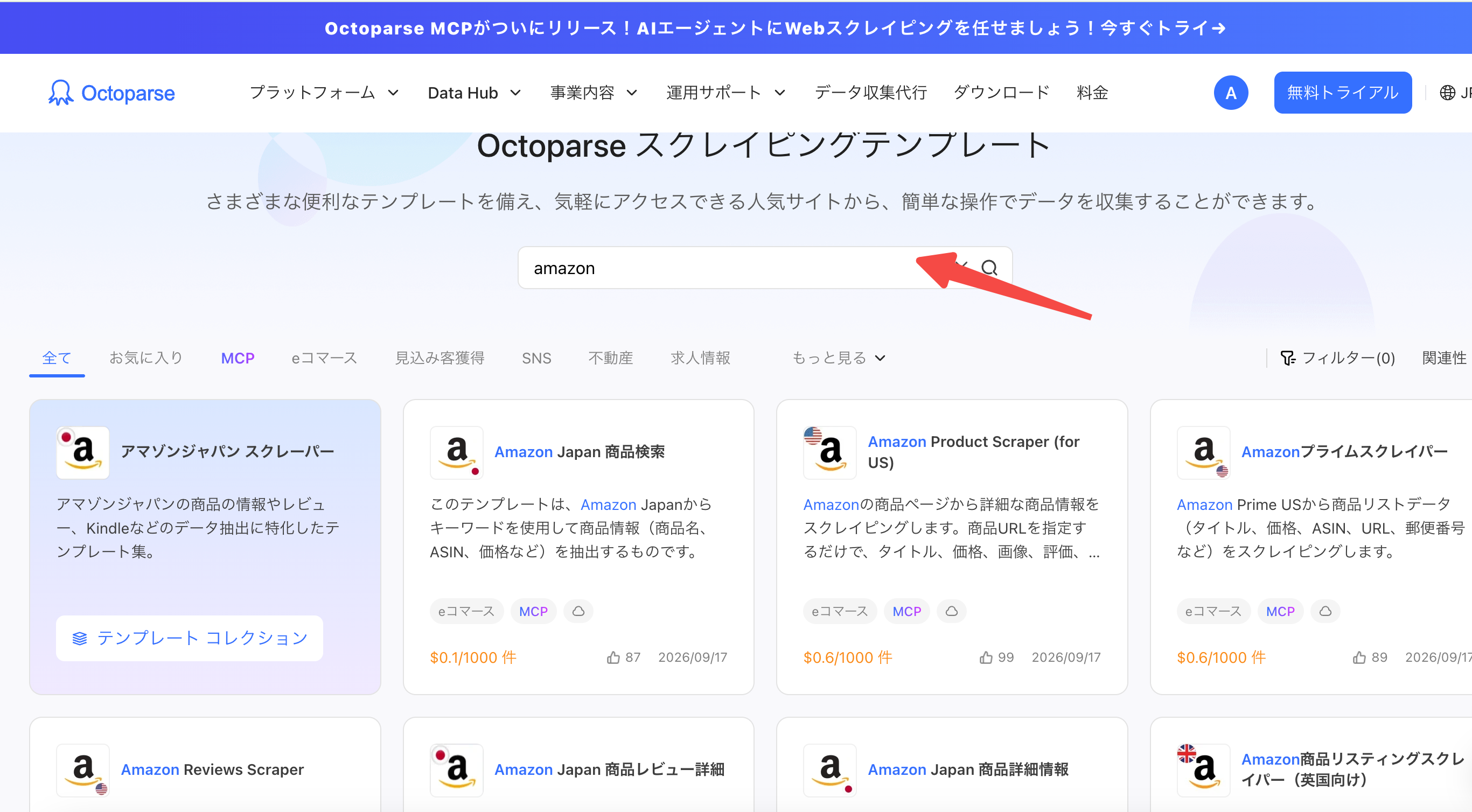Click the search magnifier icon
The image size is (1472, 812).
(x=989, y=268)
